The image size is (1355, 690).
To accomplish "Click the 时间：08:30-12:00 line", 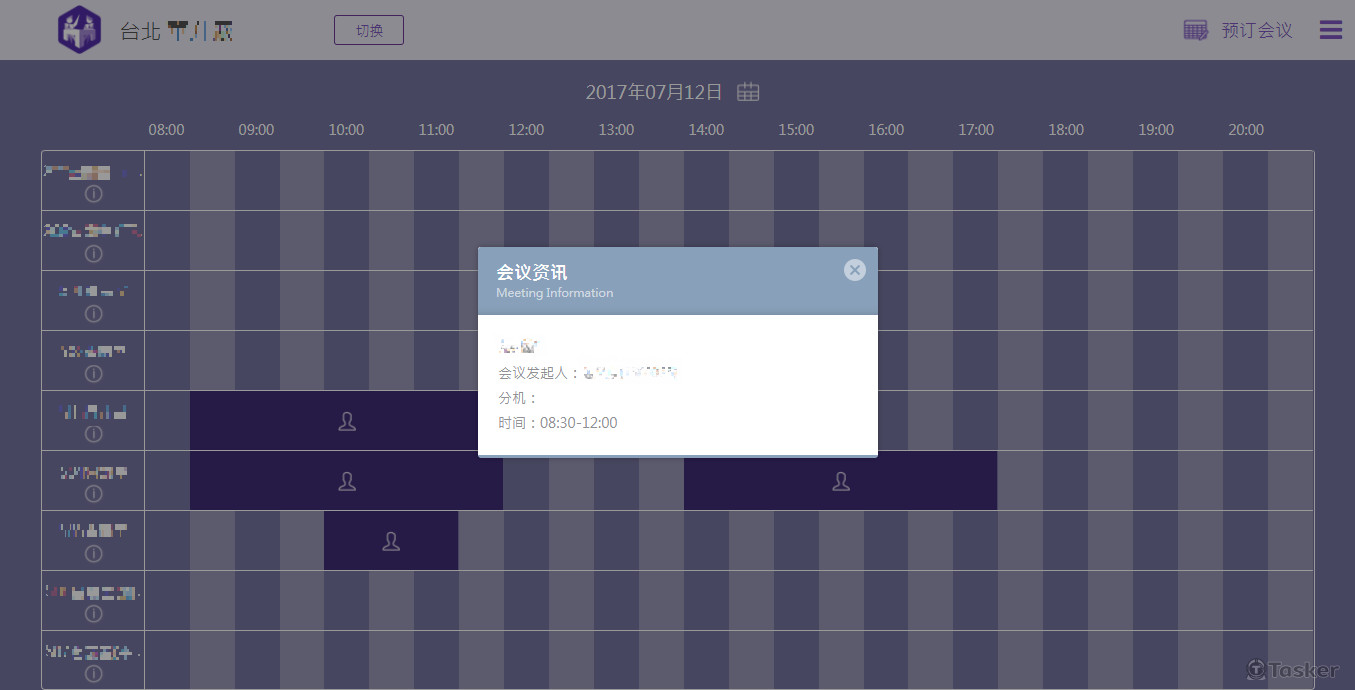I will (558, 423).
